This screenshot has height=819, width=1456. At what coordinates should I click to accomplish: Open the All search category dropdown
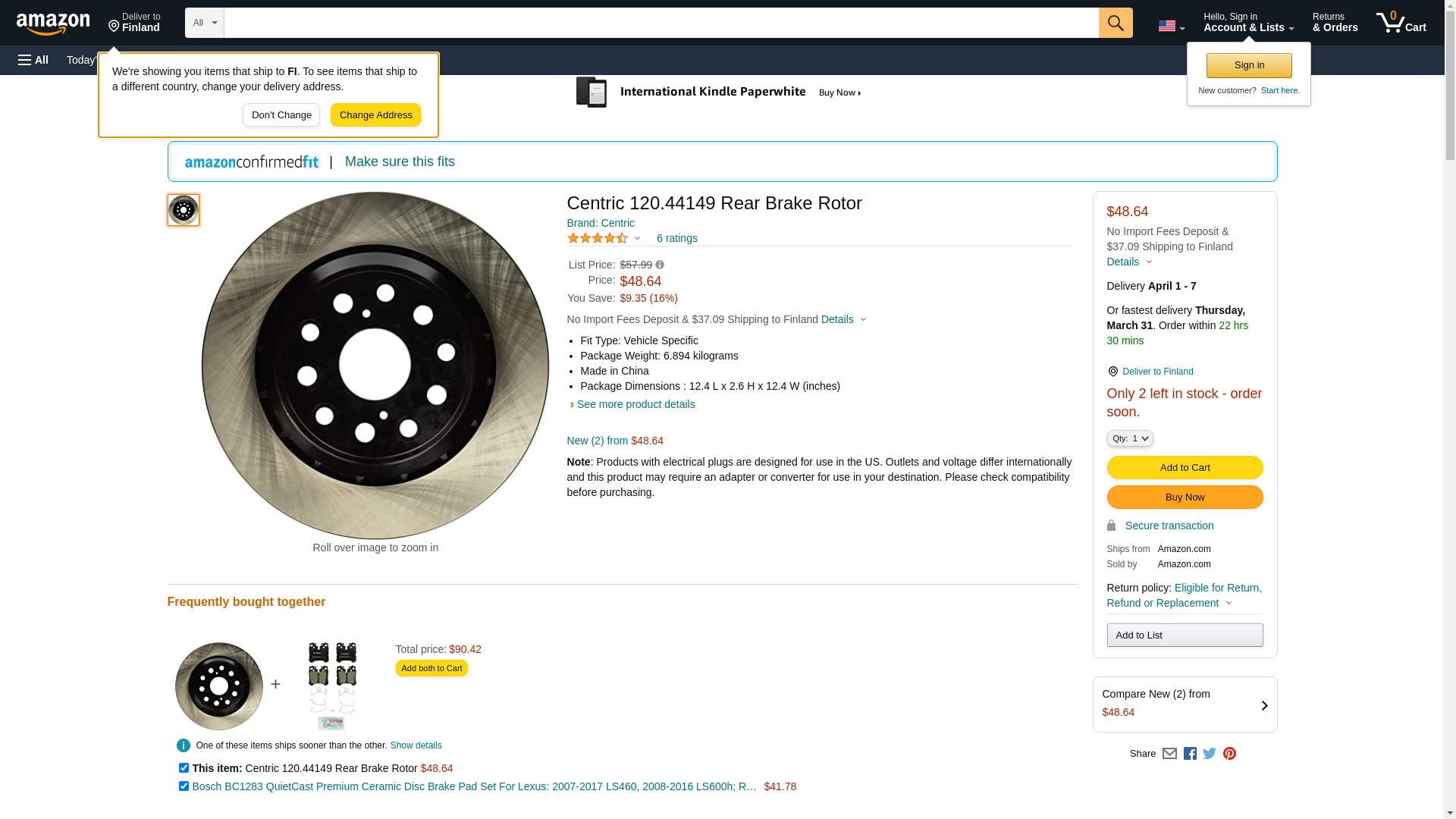point(204,23)
